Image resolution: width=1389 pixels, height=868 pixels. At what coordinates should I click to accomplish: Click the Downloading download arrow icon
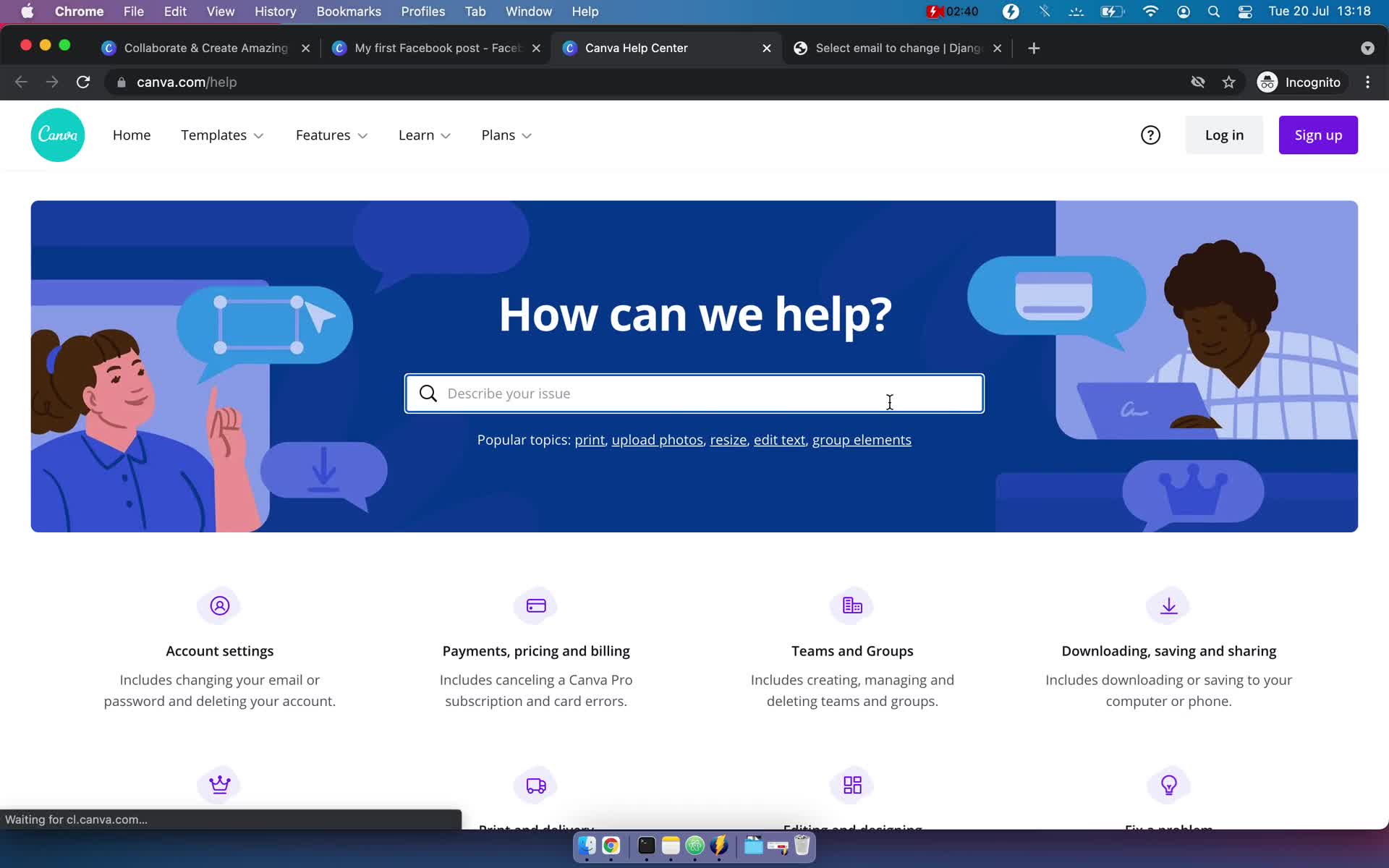coord(1169,605)
